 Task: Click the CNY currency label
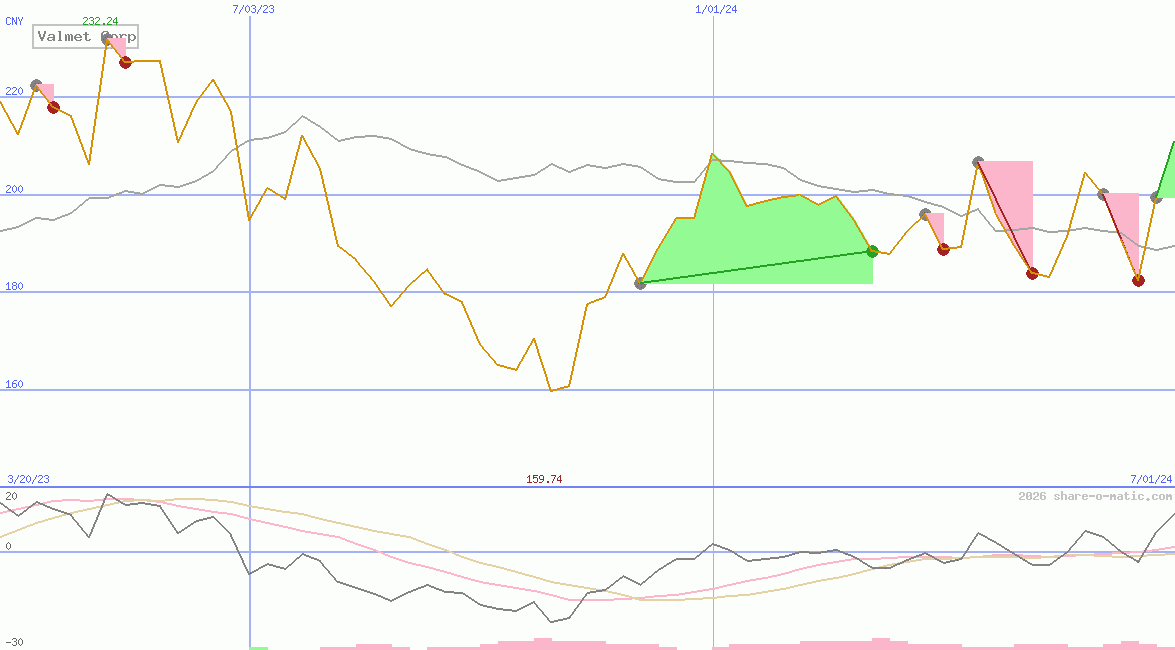[15, 21]
